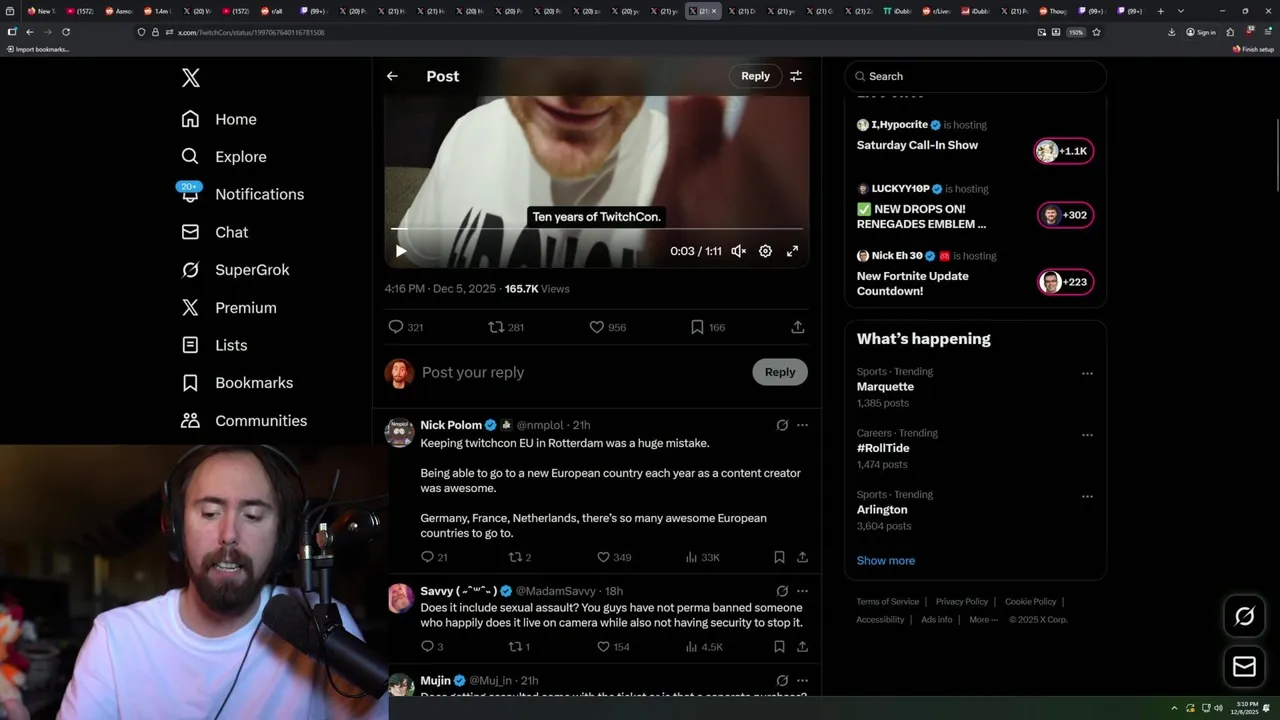
Task: Open more options for Arlington trend
Action: click(x=1087, y=496)
